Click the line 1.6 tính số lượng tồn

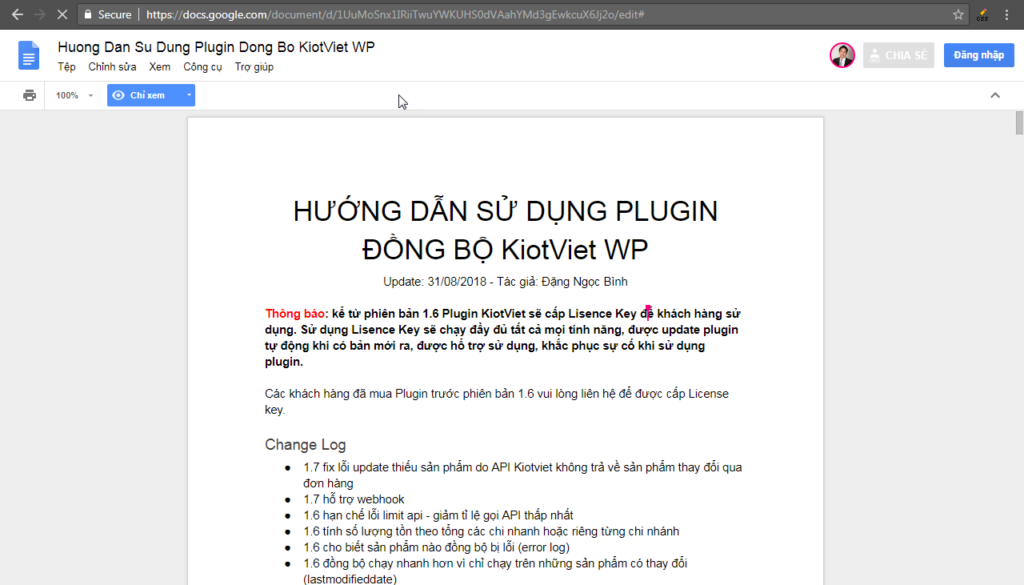coord(491,531)
